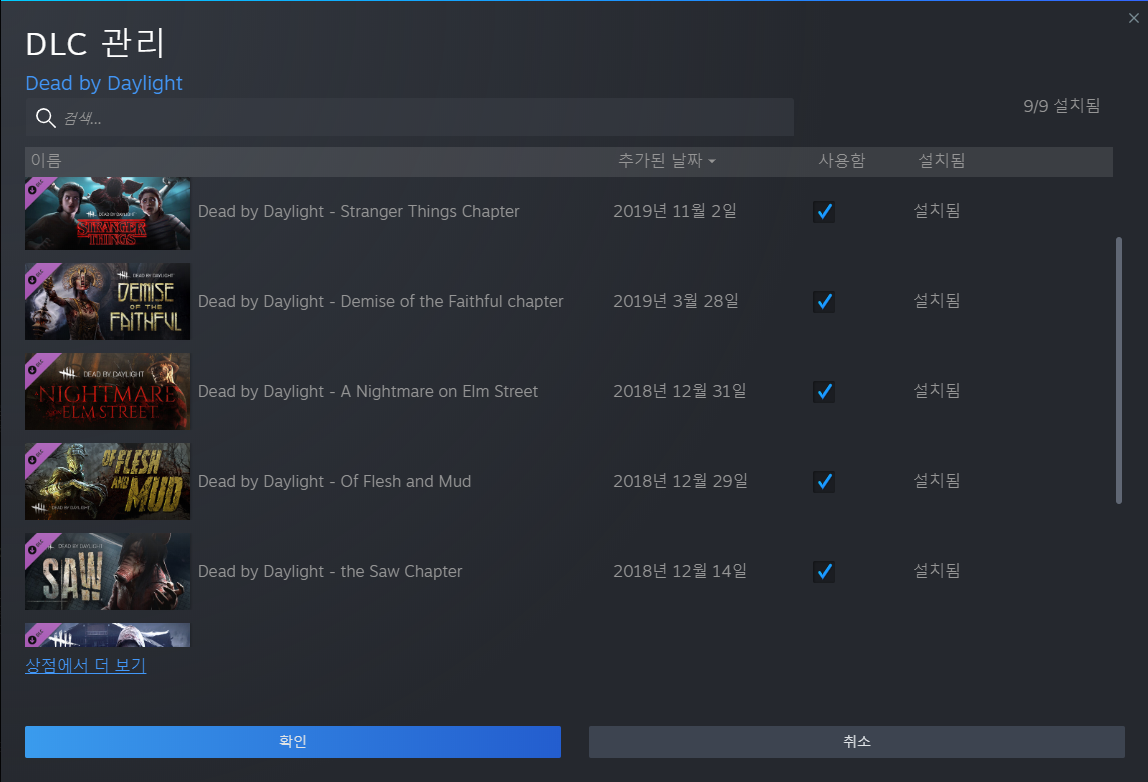Click the 9/9 설치됨 counter
This screenshot has height=782, width=1148.
pos(1062,106)
